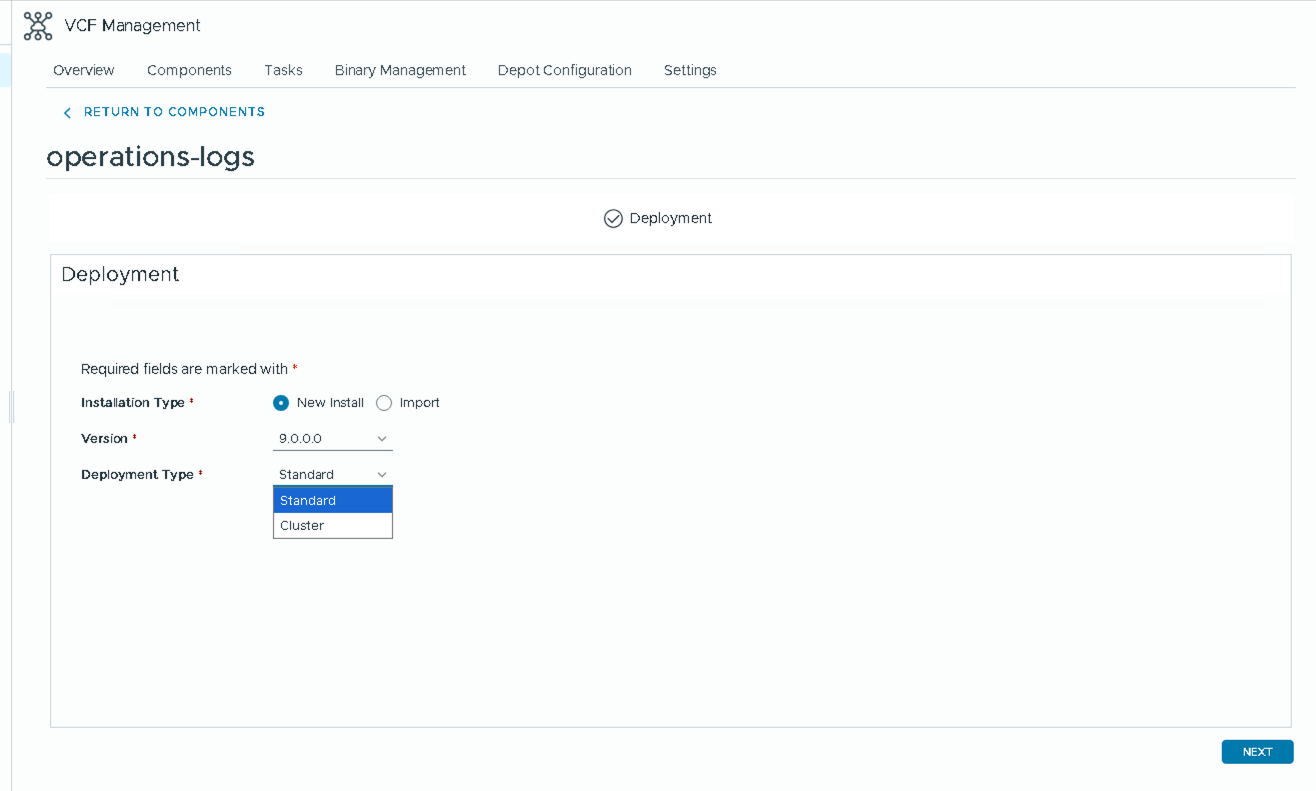Open the Settings tab
The height and width of the screenshot is (791, 1316).
(690, 70)
